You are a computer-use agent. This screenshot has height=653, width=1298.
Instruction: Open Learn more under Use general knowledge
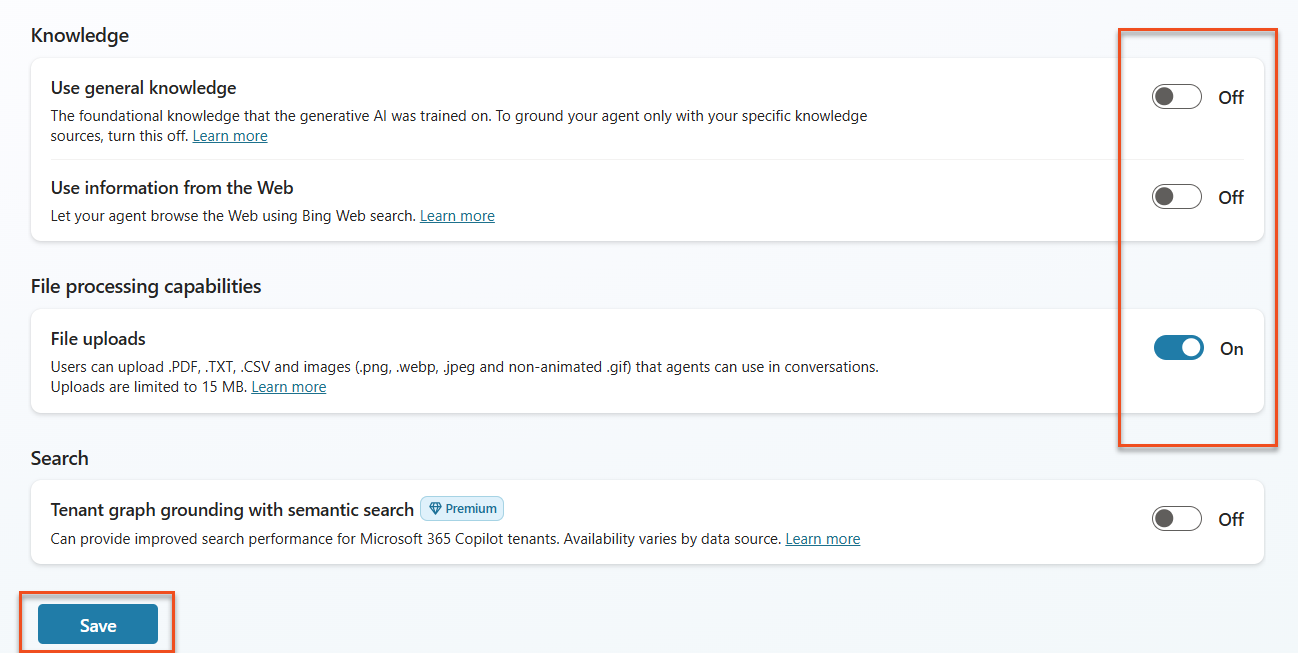pyautogui.click(x=230, y=135)
